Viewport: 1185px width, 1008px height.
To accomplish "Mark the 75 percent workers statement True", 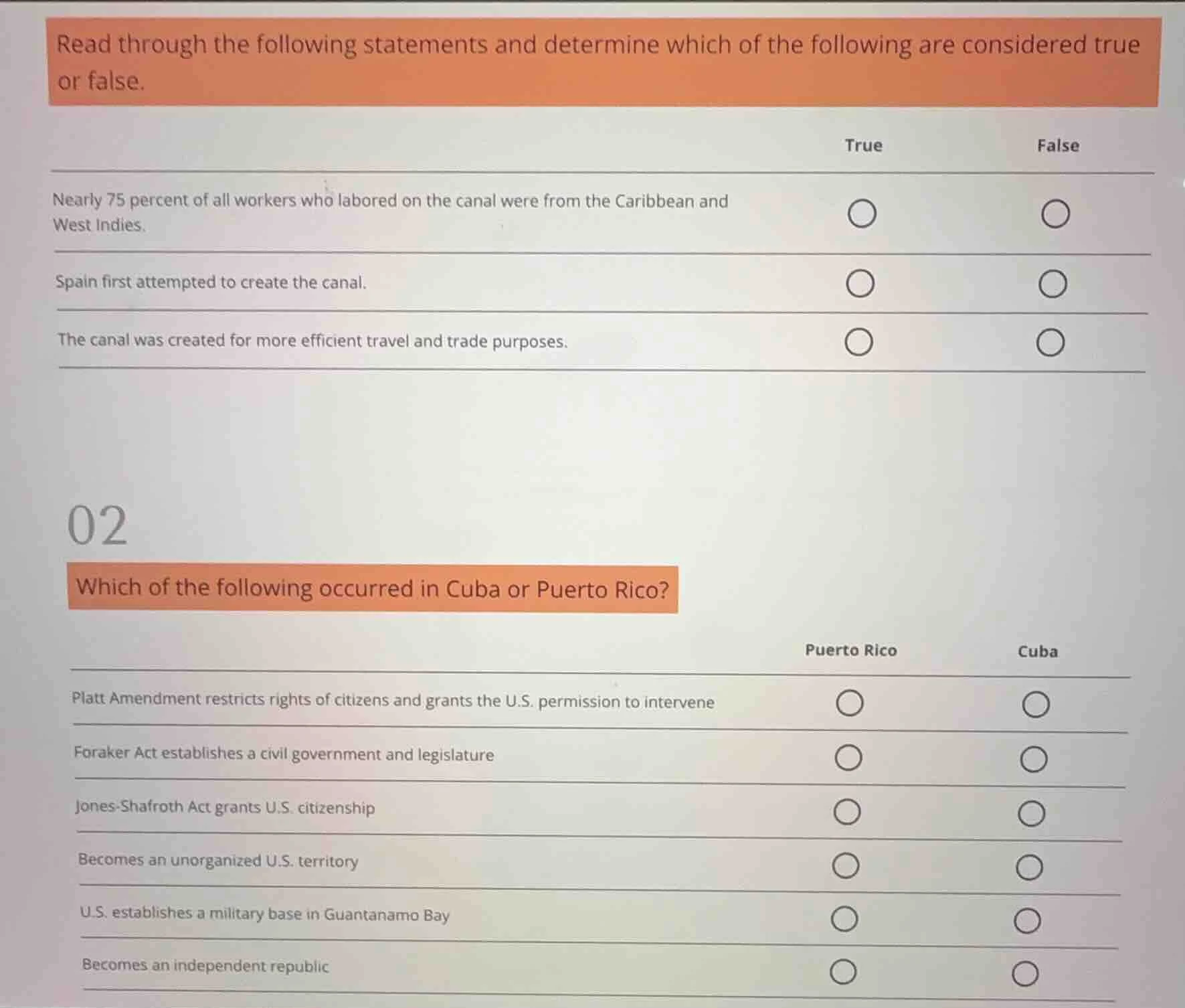I will (862, 214).
